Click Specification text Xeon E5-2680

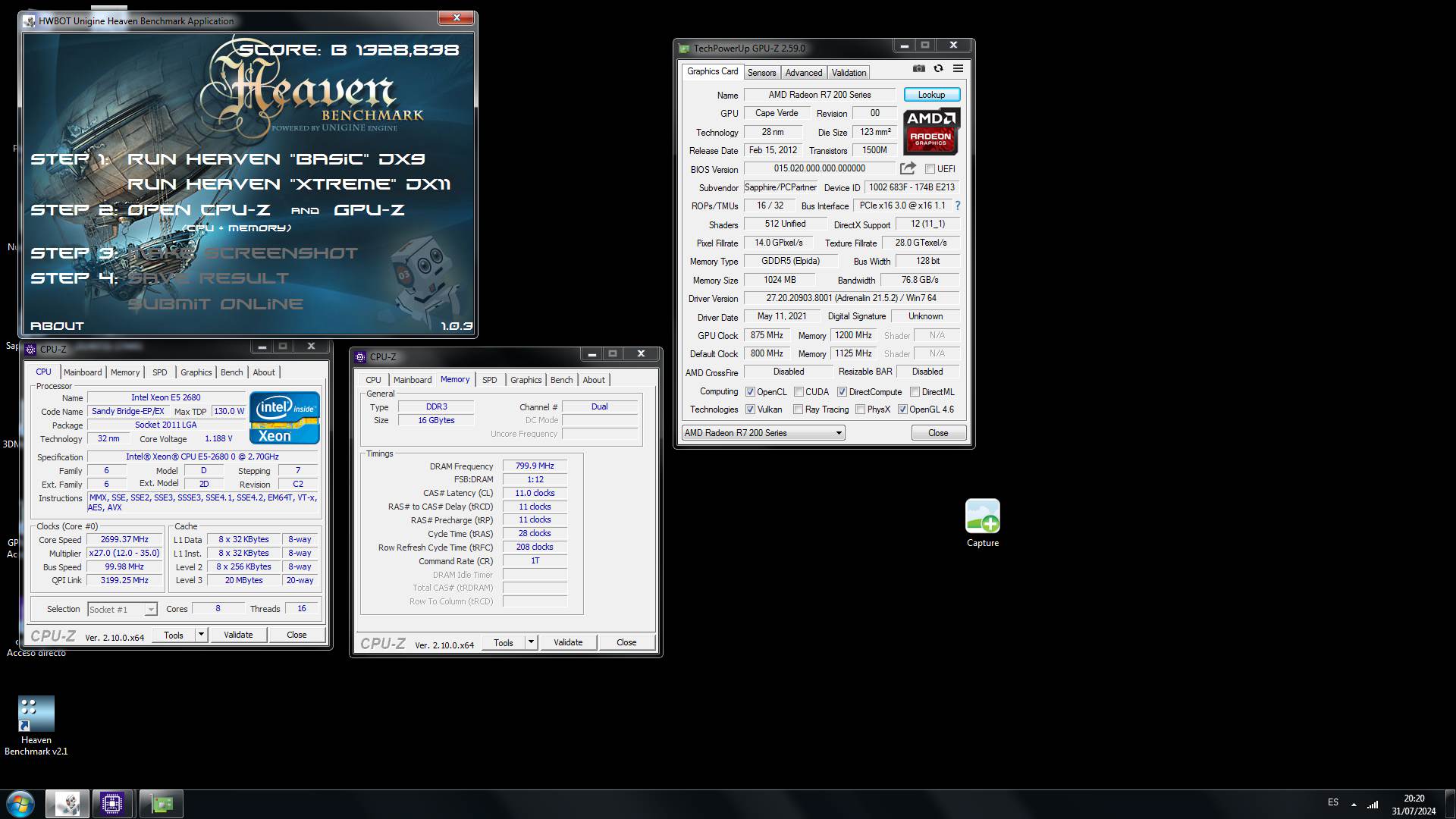coord(202,457)
